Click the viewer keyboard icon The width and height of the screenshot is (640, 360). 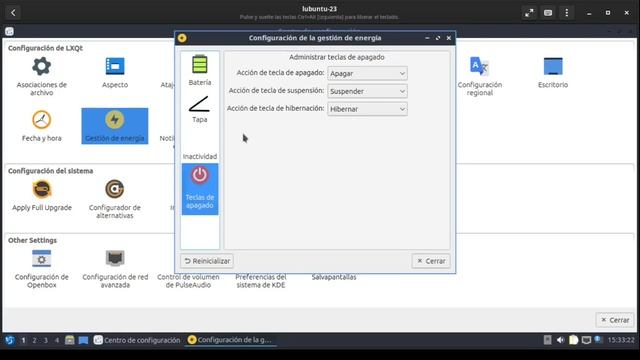pos(548,13)
